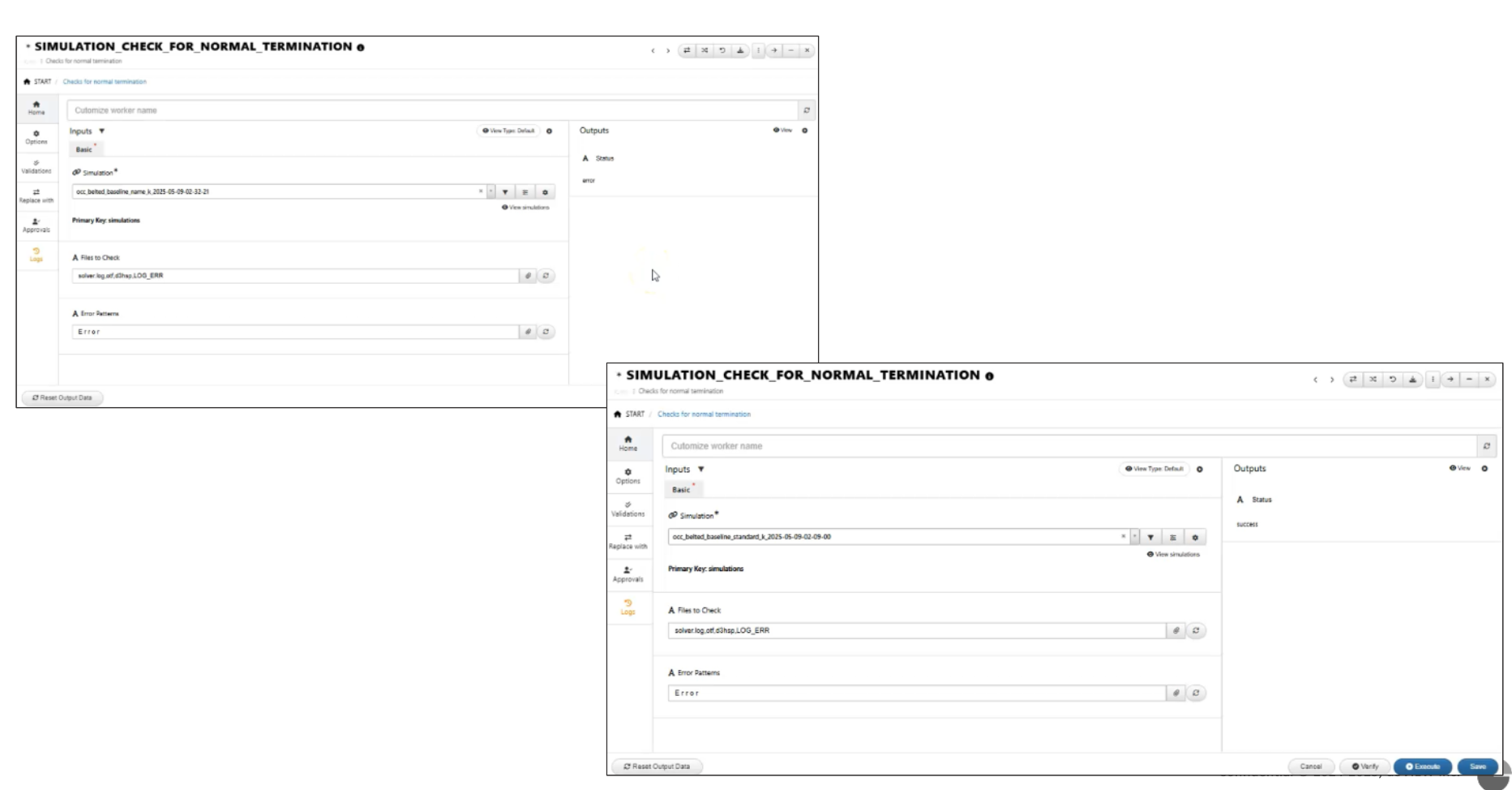Toggle View Type: Default in success-status window
Image resolution: width=1512 pixels, height=790 pixels.
click(1154, 469)
